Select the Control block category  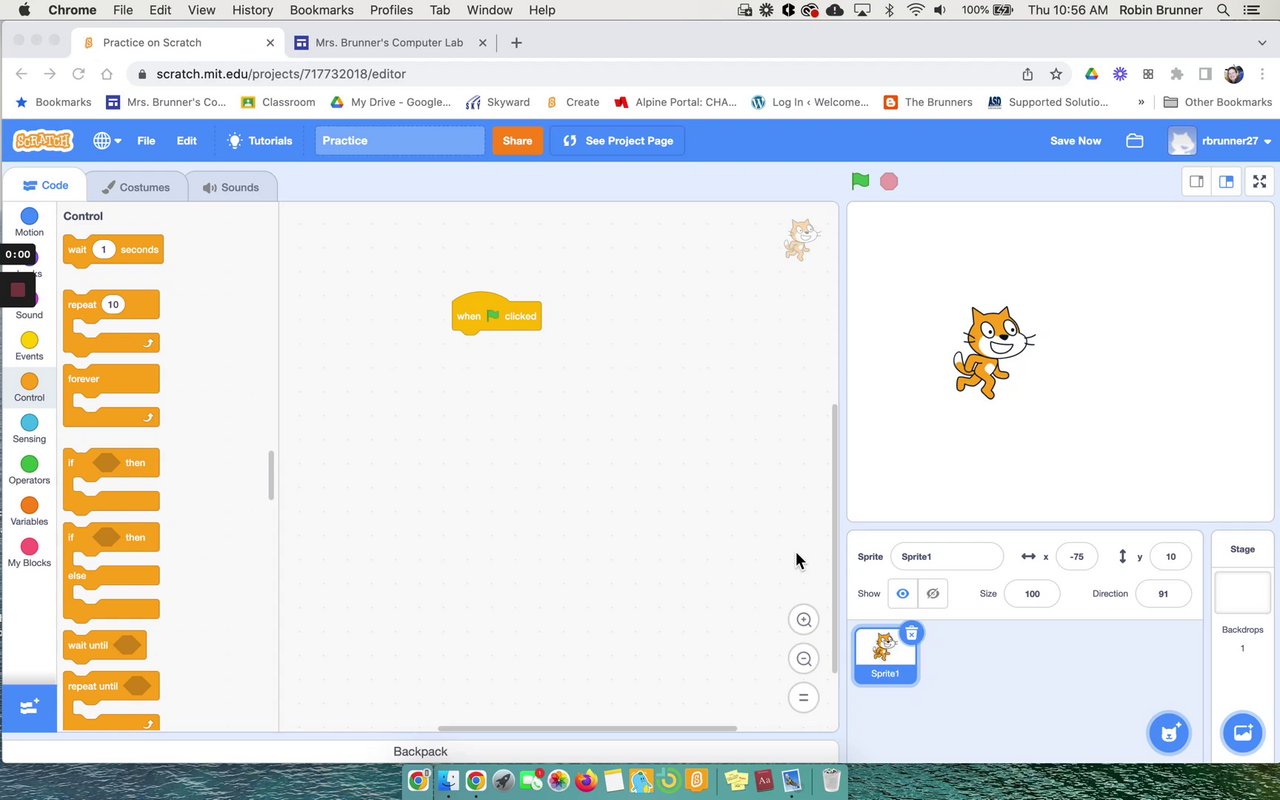tap(29, 387)
